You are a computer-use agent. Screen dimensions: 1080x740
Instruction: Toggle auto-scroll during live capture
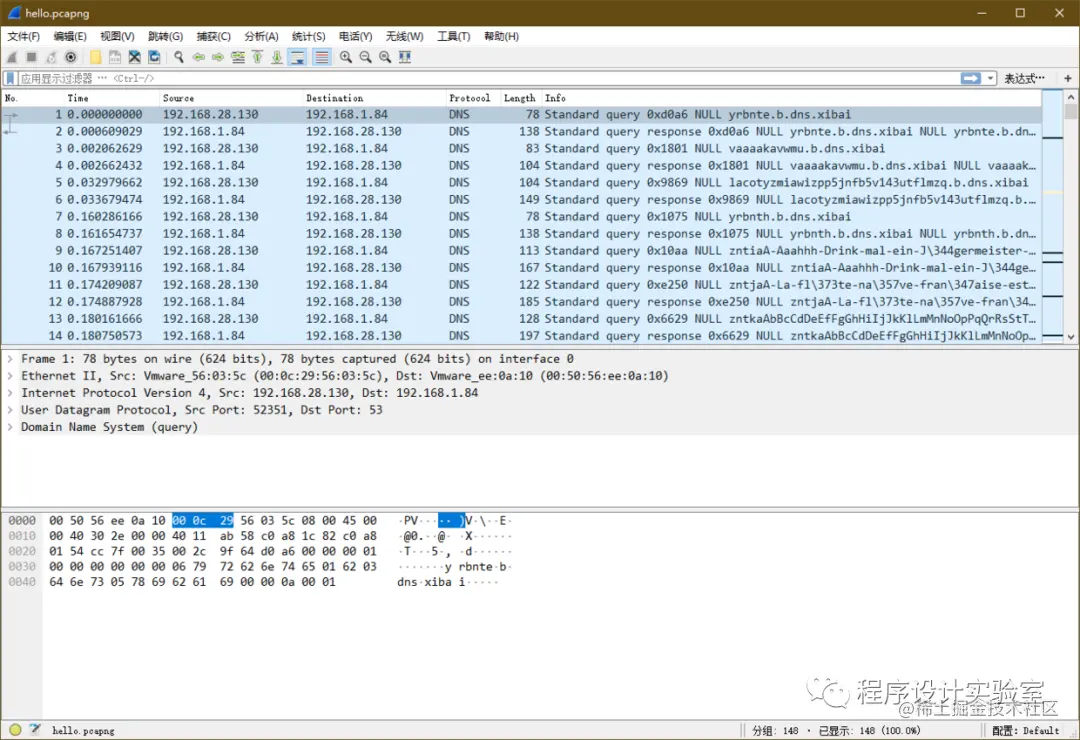click(x=298, y=57)
